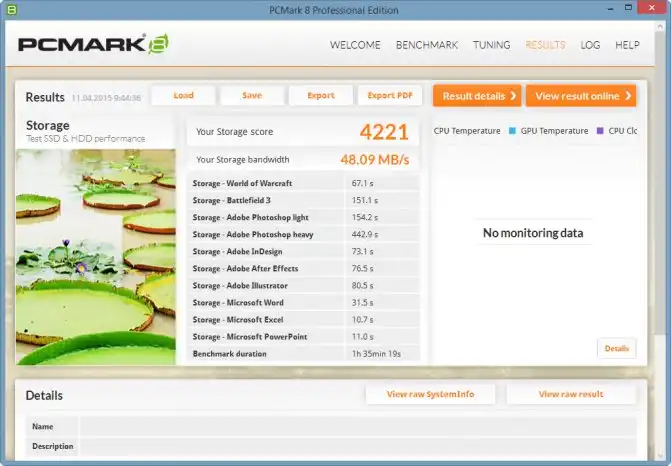Go to the TUNING tab
Viewport: 671px width, 466px height.
[491, 45]
